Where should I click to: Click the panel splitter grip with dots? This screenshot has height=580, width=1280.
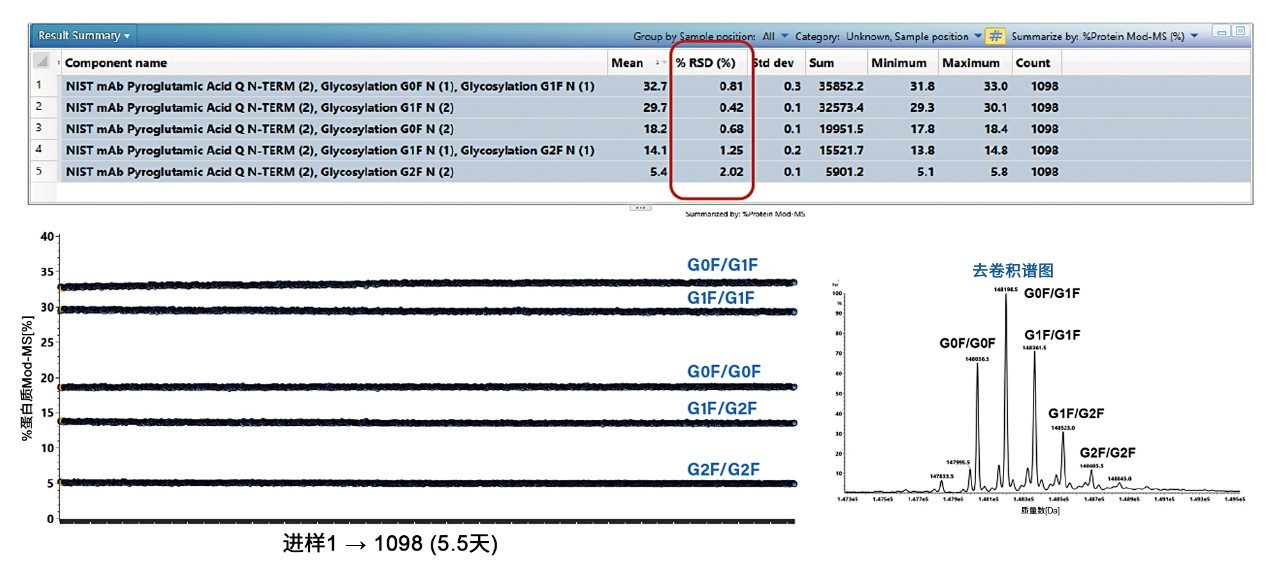(x=640, y=207)
